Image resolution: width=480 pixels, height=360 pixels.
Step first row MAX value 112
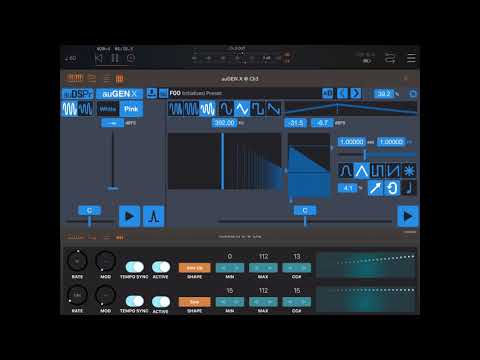263,268
